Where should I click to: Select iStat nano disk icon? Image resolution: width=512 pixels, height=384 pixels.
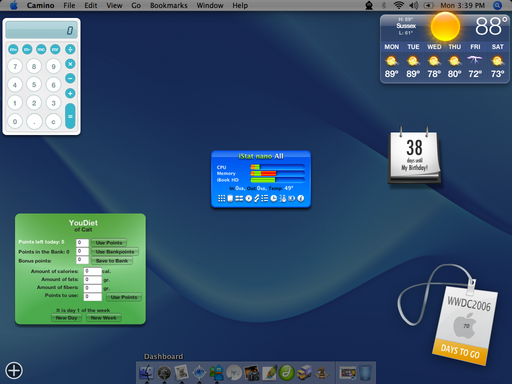(248, 199)
